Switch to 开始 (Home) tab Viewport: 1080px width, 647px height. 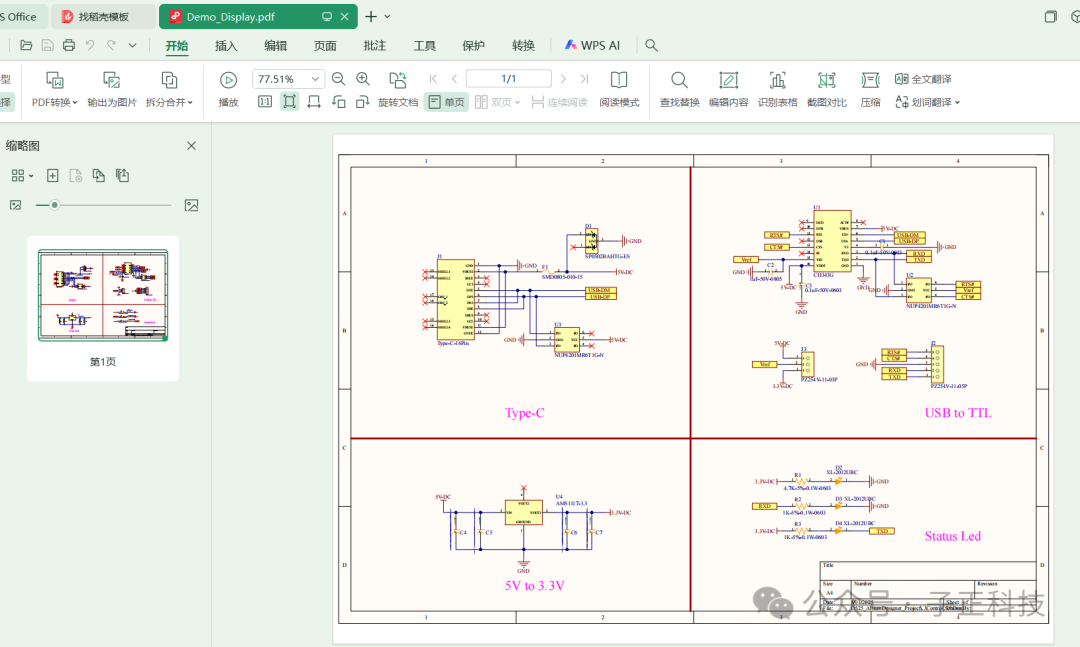(x=177, y=45)
